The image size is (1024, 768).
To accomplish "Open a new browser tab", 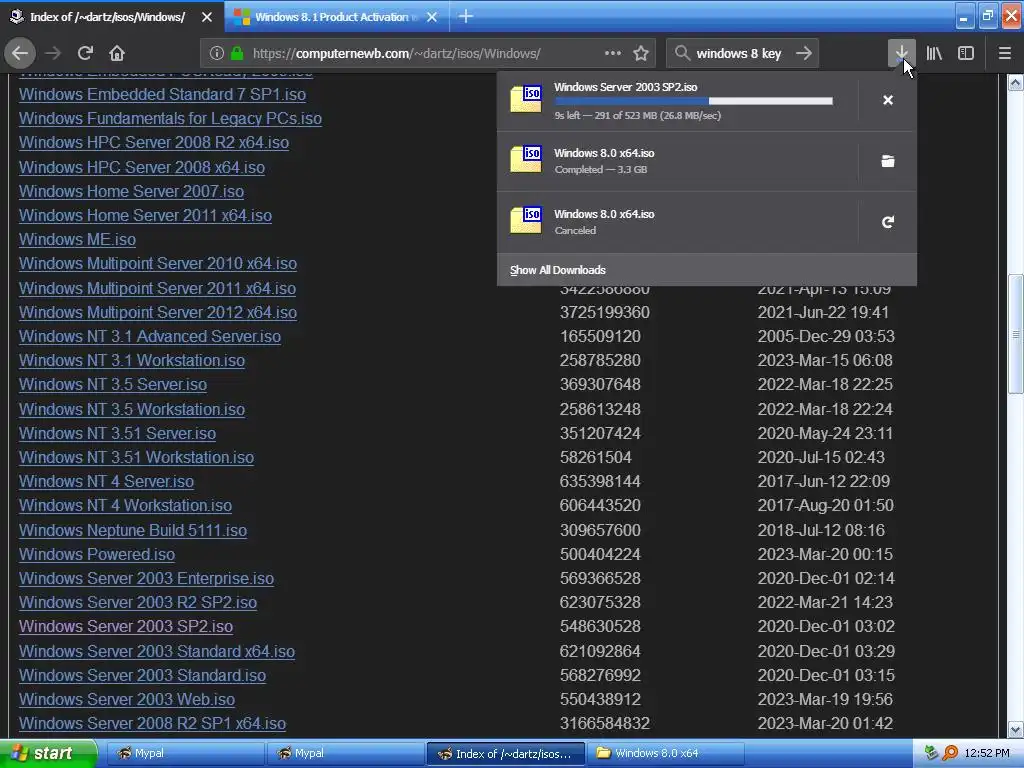I will (x=466, y=16).
